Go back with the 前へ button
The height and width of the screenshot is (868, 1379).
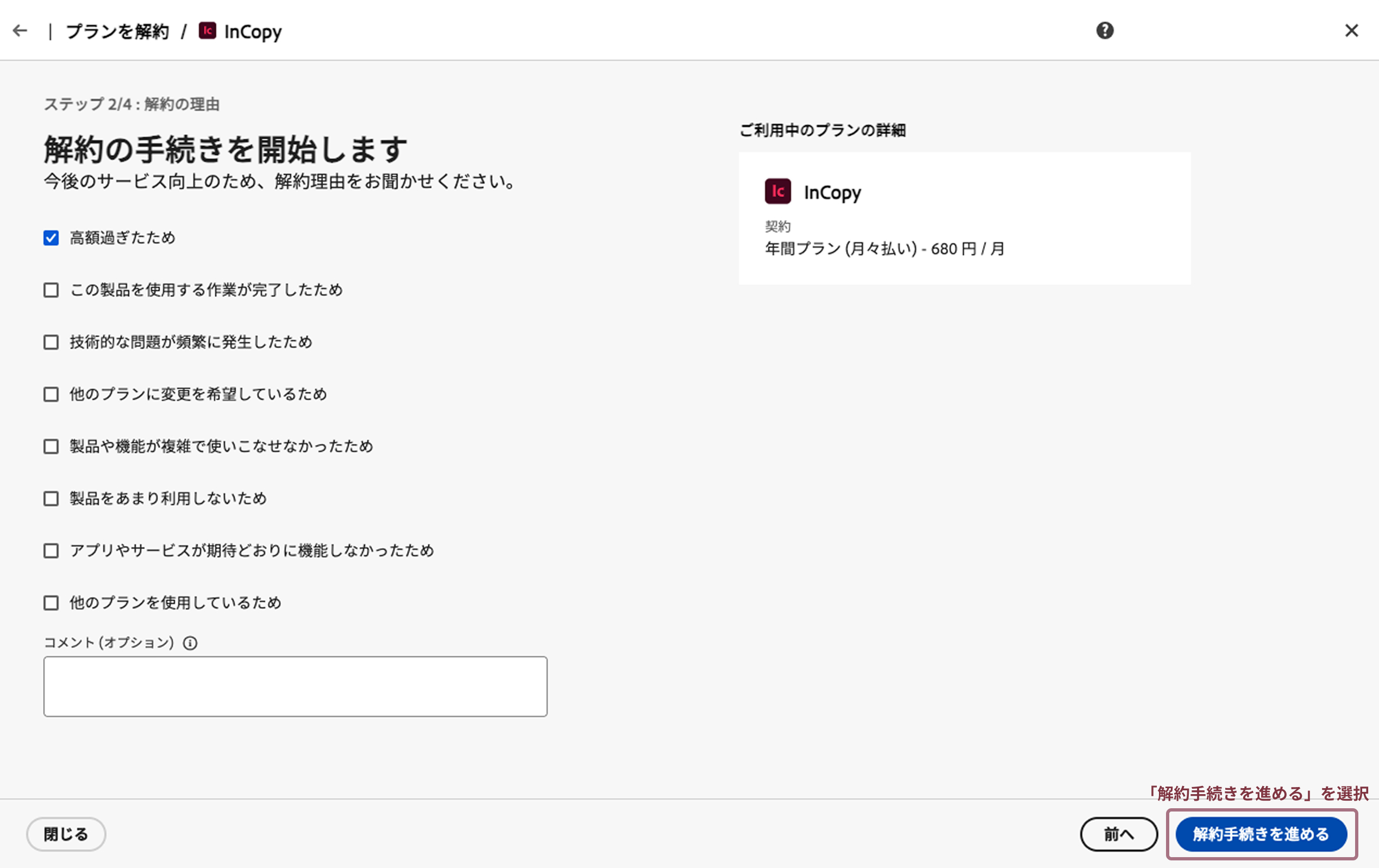pyautogui.click(x=1118, y=834)
